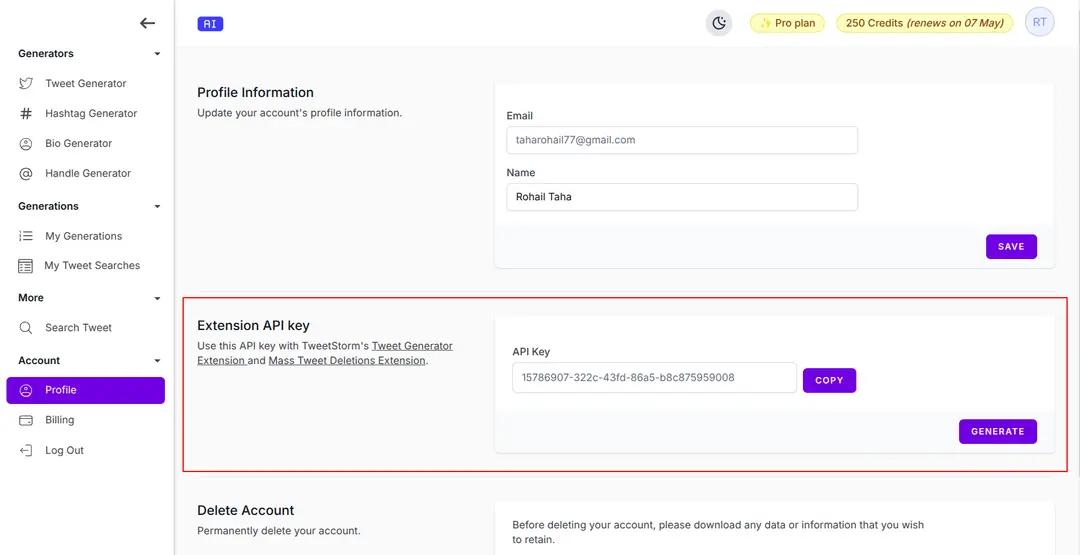Click the Log Out exit icon
This screenshot has width=1080, height=555.
[25, 450]
